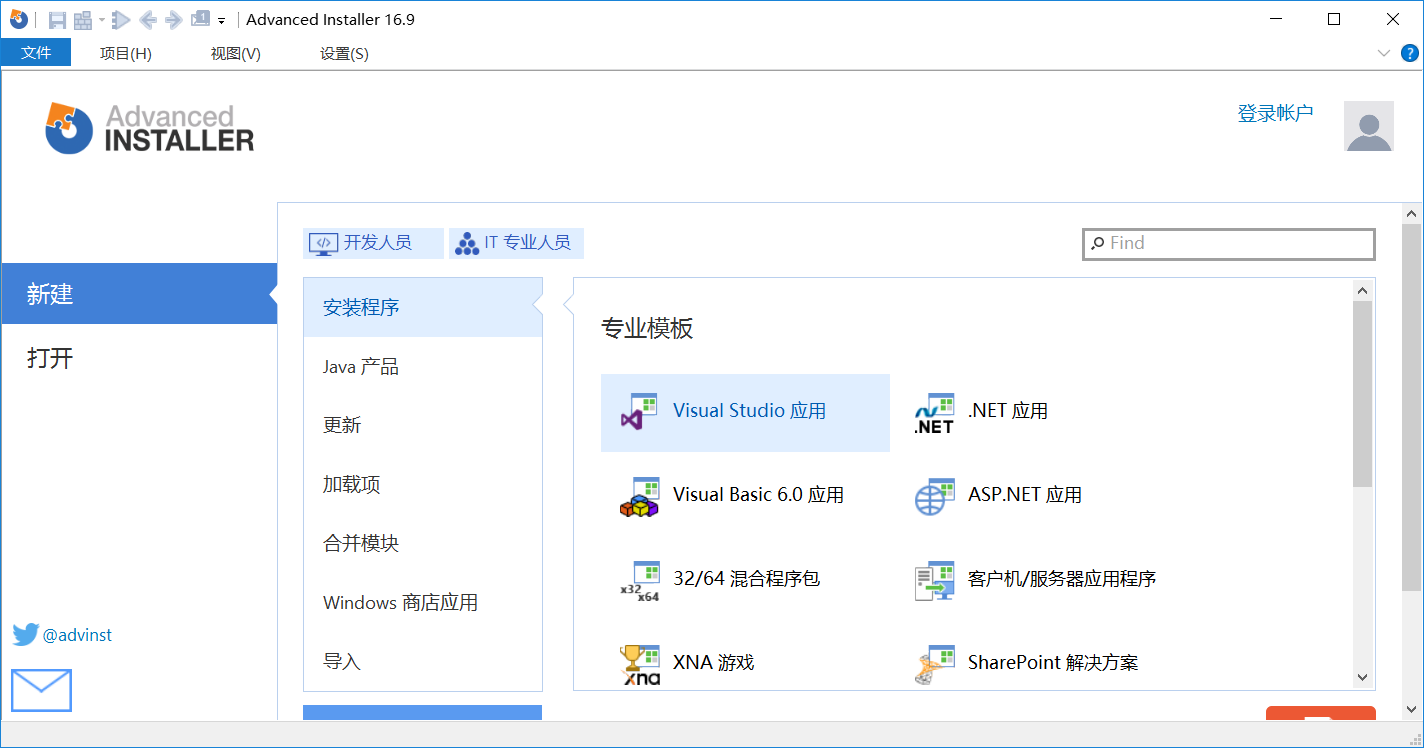Click the magnifier icon in Find box
Image resolution: width=1424 pixels, height=748 pixels.
(1097, 243)
